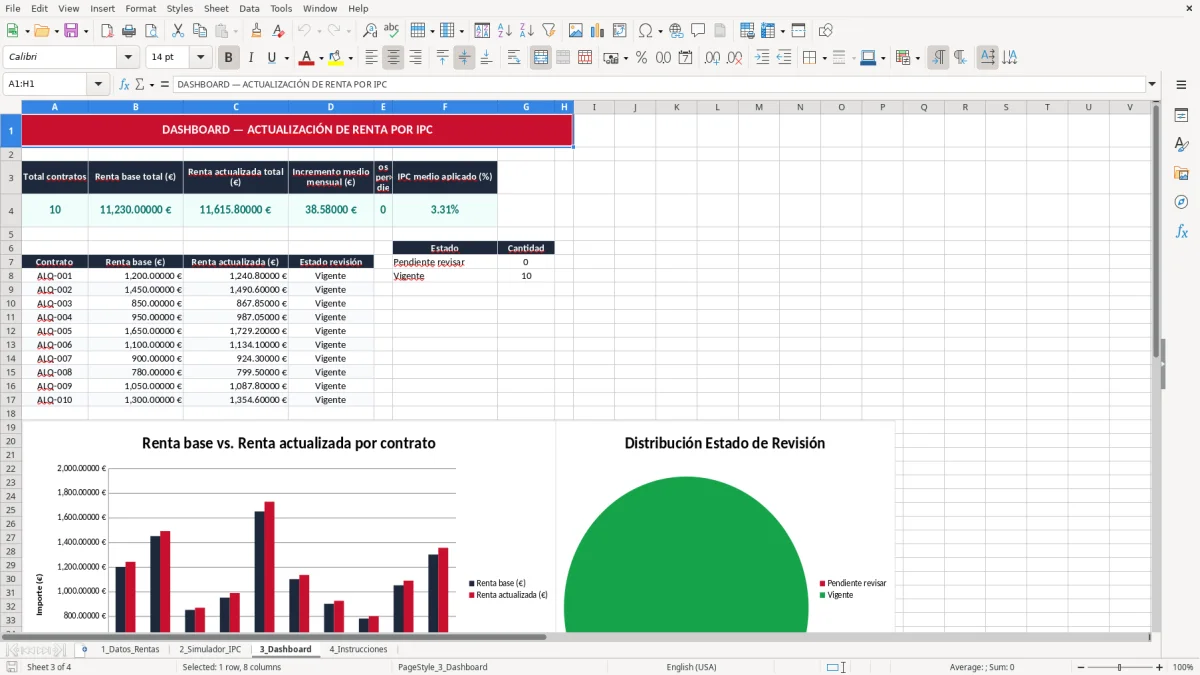Click the zoom slider in status bar
The height and width of the screenshot is (675, 1200).
1119,667
